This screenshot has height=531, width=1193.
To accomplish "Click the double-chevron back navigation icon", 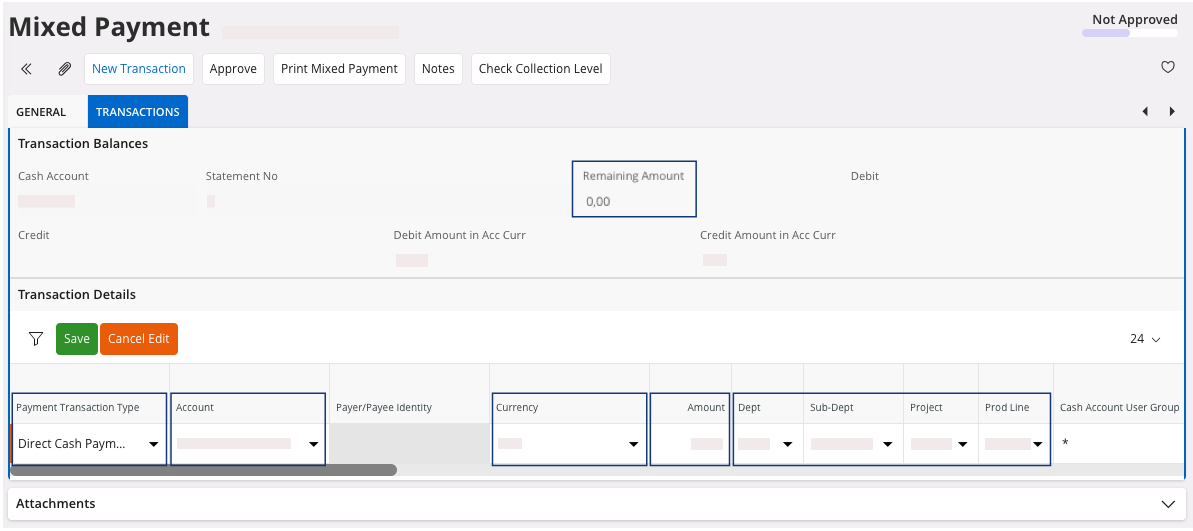I will pos(27,69).
